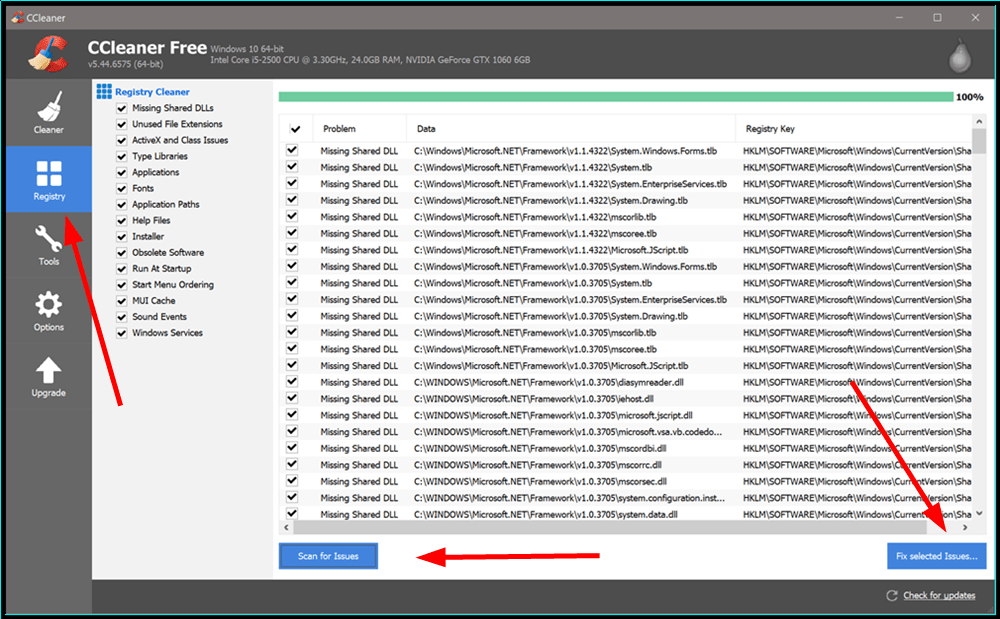Uncheck the select-all checkbox above the issue list
Screen dimensions: 1000x619
[x=293, y=128]
